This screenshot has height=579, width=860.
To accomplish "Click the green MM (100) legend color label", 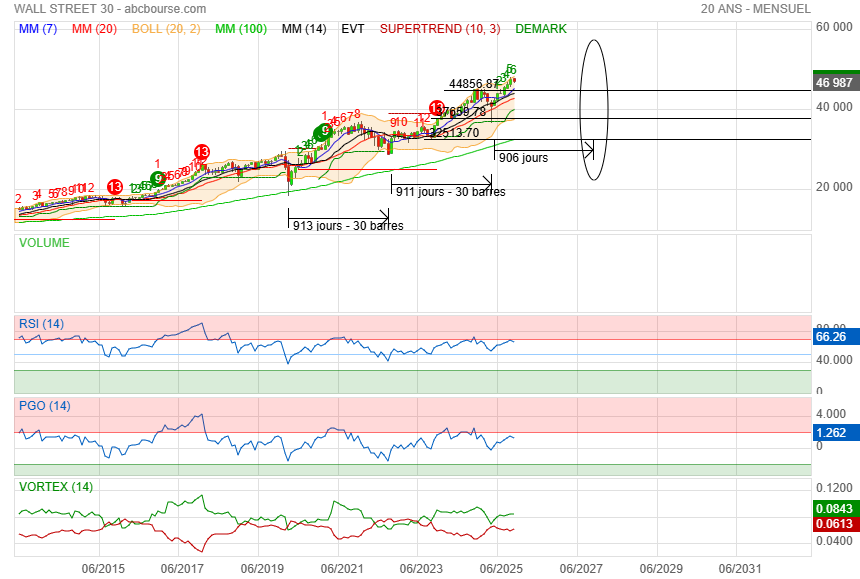I will coord(240,29).
